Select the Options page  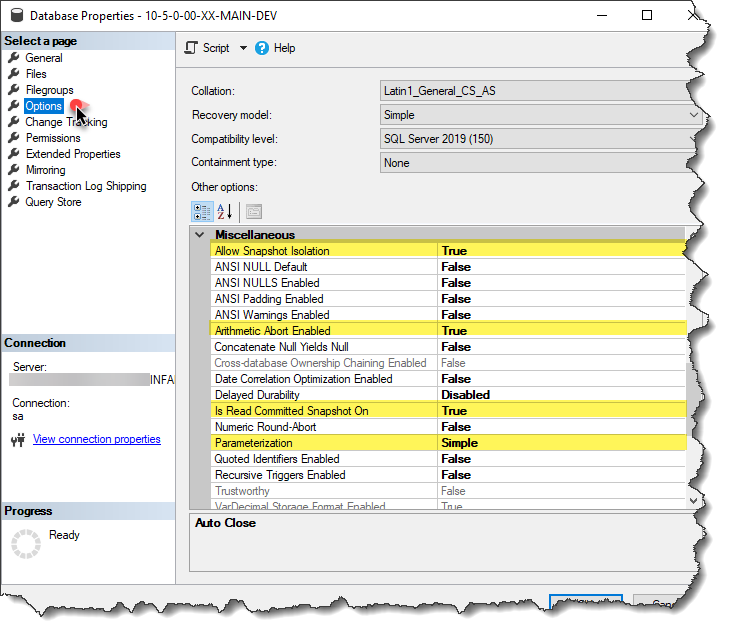43,106
